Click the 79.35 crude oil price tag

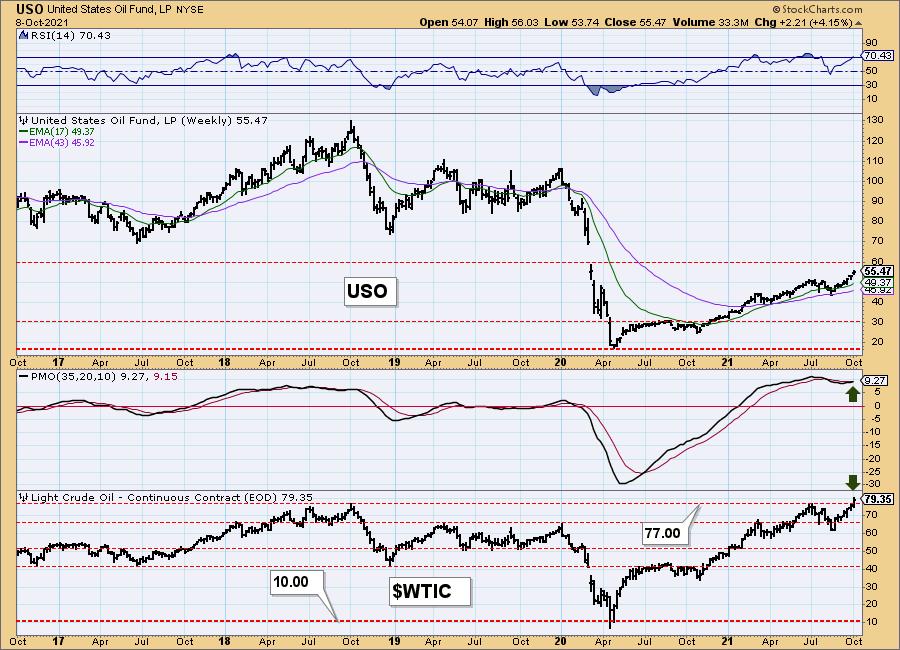[x=878, y=500]
